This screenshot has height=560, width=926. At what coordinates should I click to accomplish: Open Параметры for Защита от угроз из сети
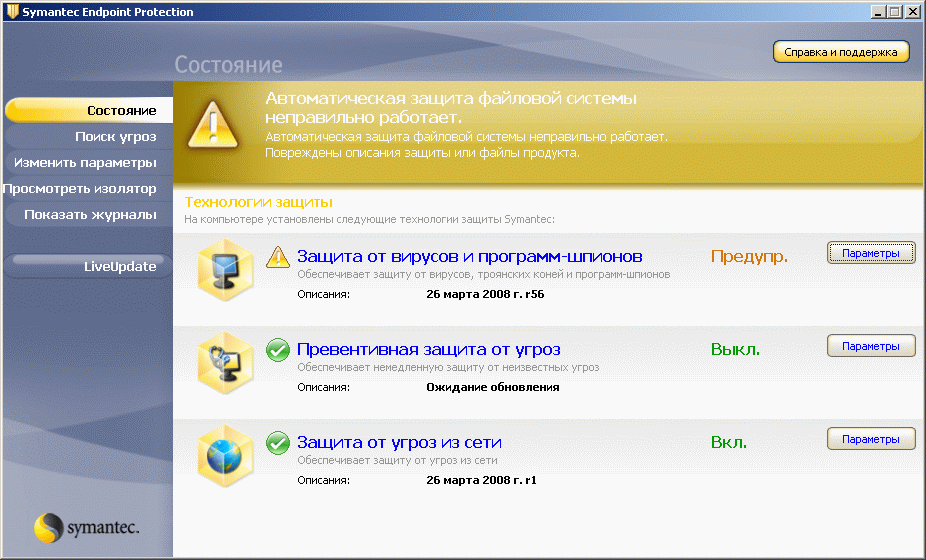(x=871, y=439)
